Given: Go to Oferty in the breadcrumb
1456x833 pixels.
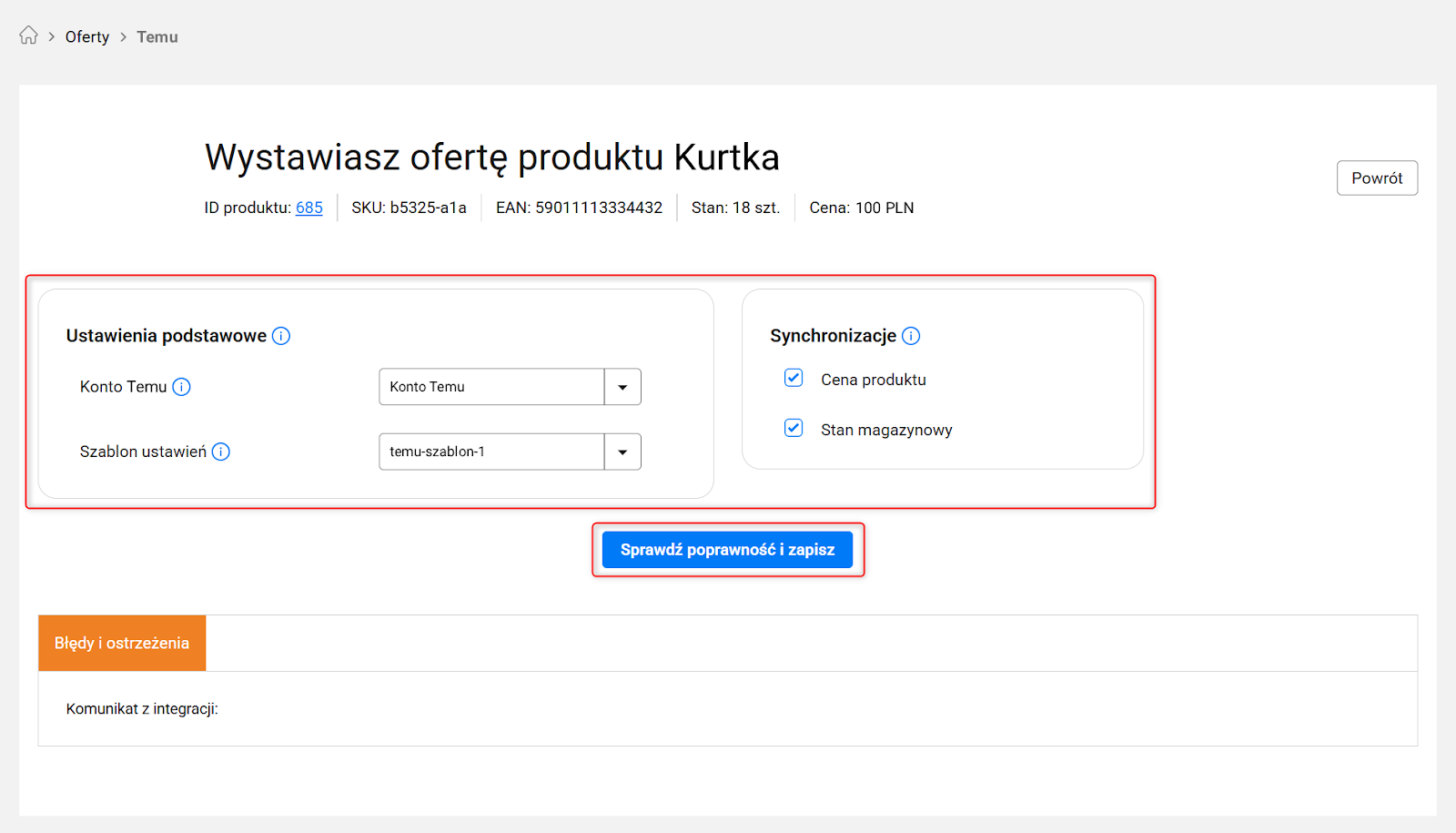Looking at the screenshot, I should coord(87,37).
